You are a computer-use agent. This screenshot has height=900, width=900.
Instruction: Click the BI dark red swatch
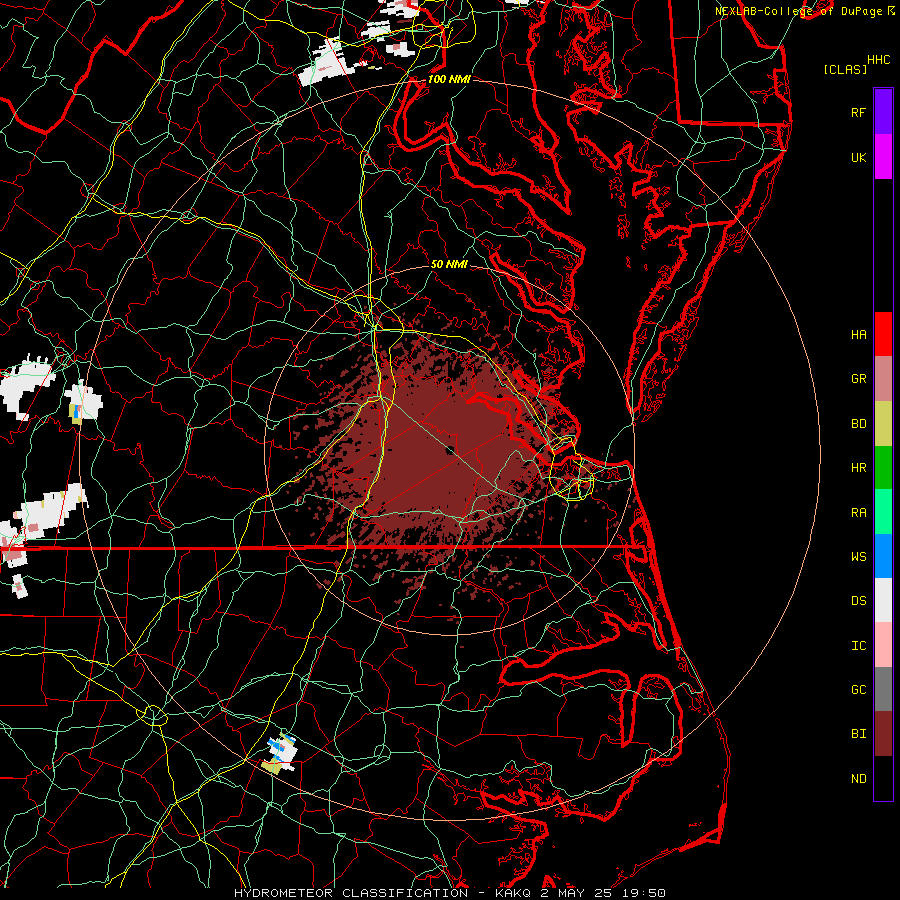(883, 734)
